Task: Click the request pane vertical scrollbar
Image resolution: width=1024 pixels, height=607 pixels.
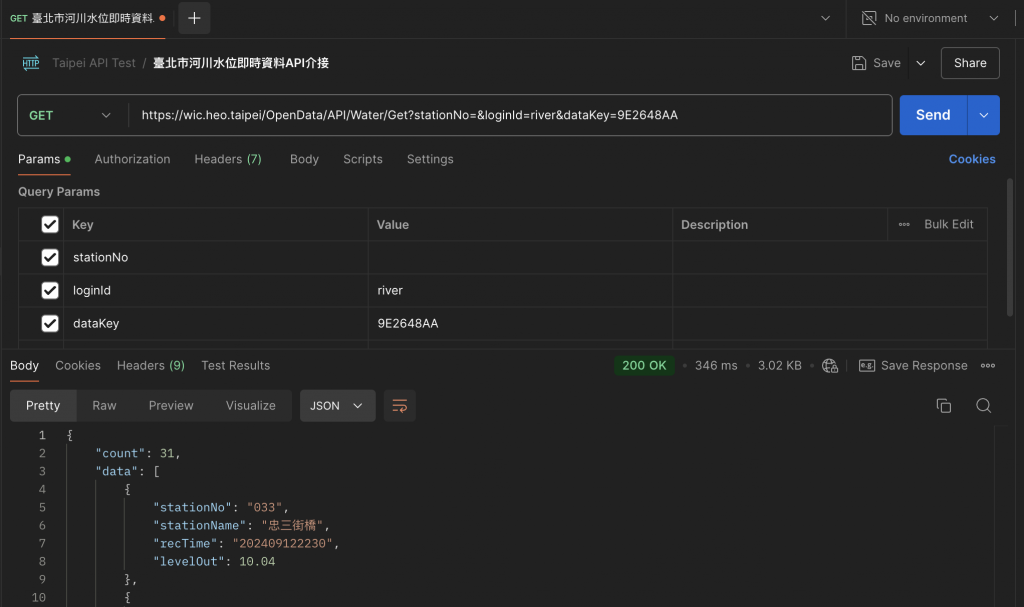Action: coord(1011,246)
